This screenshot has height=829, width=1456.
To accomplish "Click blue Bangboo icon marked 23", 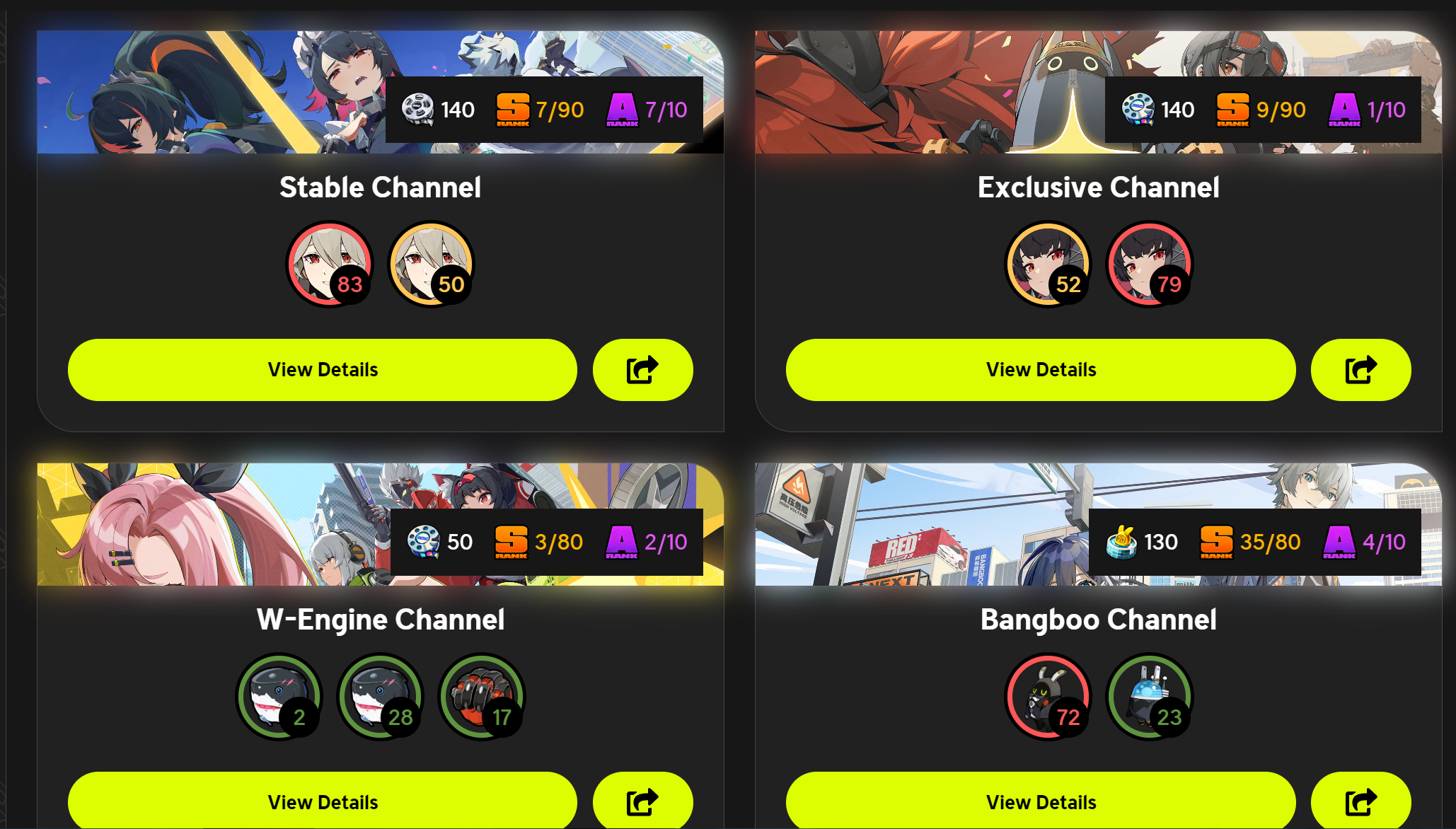I will click(1149, 697).
